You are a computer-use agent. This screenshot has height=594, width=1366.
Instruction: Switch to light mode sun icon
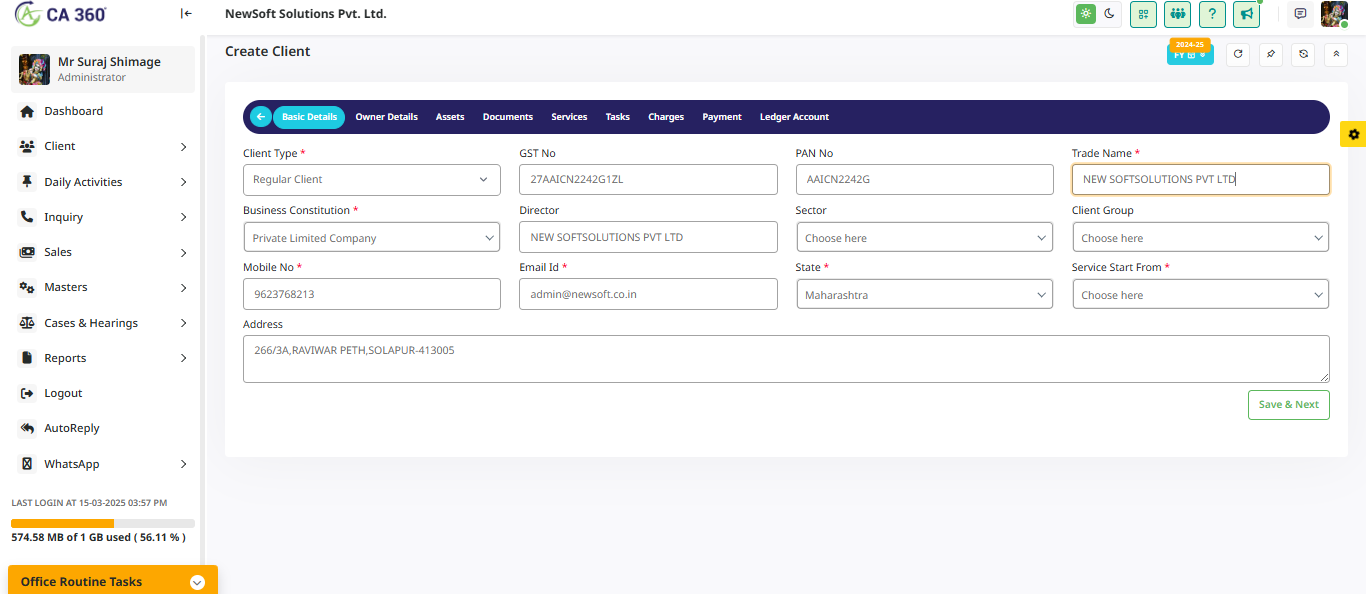[x=1085, y=14]
